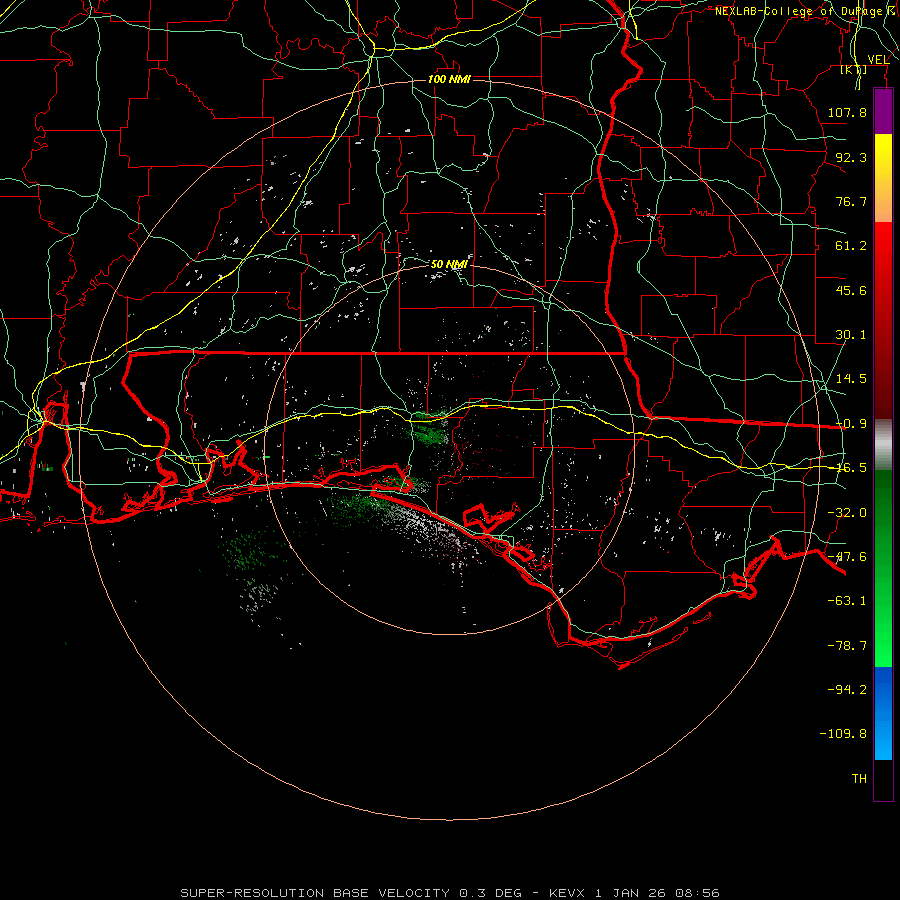This screenshot has width=900, height=900.
Task: Click the "VEL" legend title
Action: click(878, 59)
